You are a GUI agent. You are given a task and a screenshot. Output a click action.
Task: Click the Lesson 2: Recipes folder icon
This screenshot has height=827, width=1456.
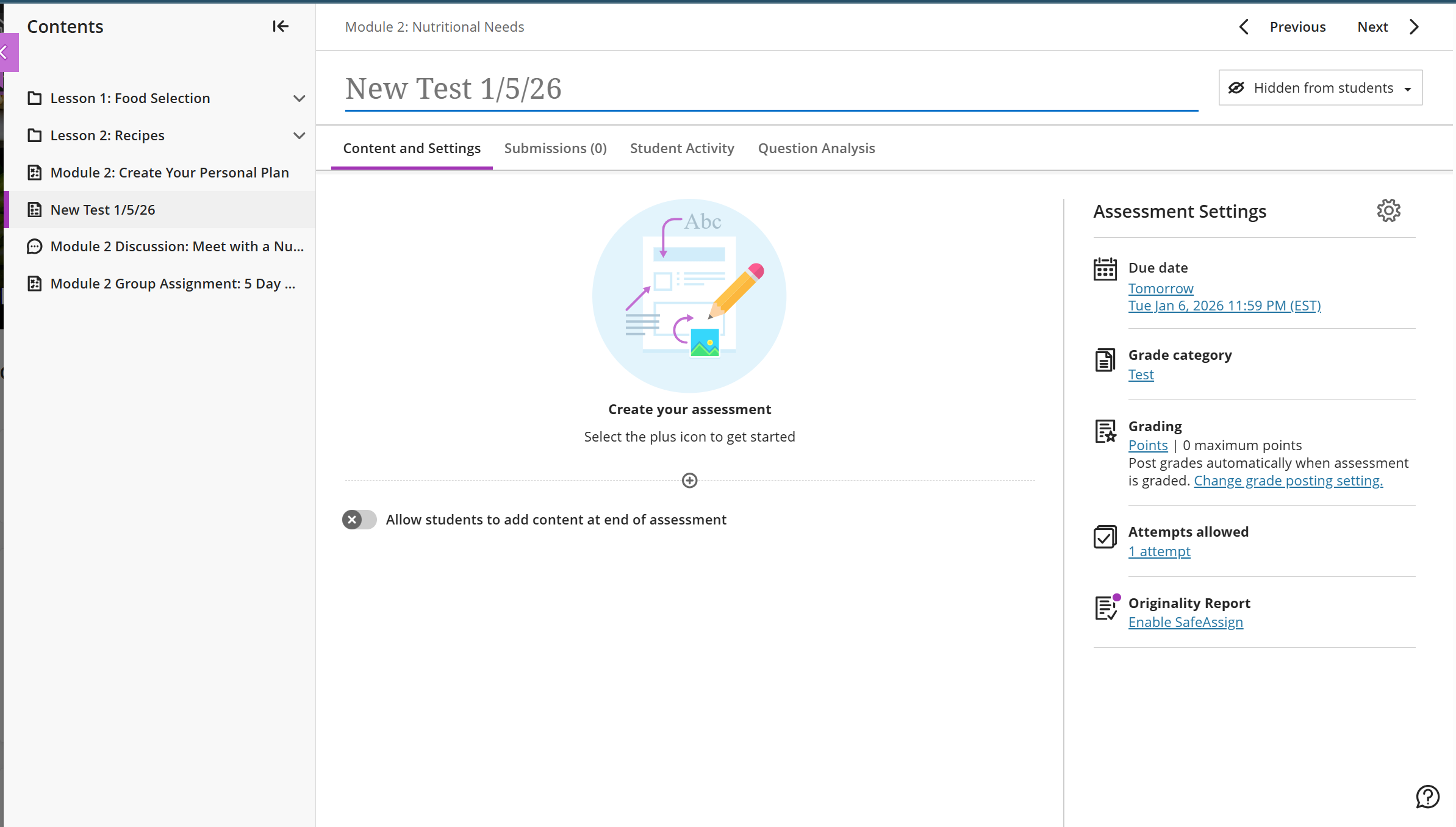tap(35, 135)
